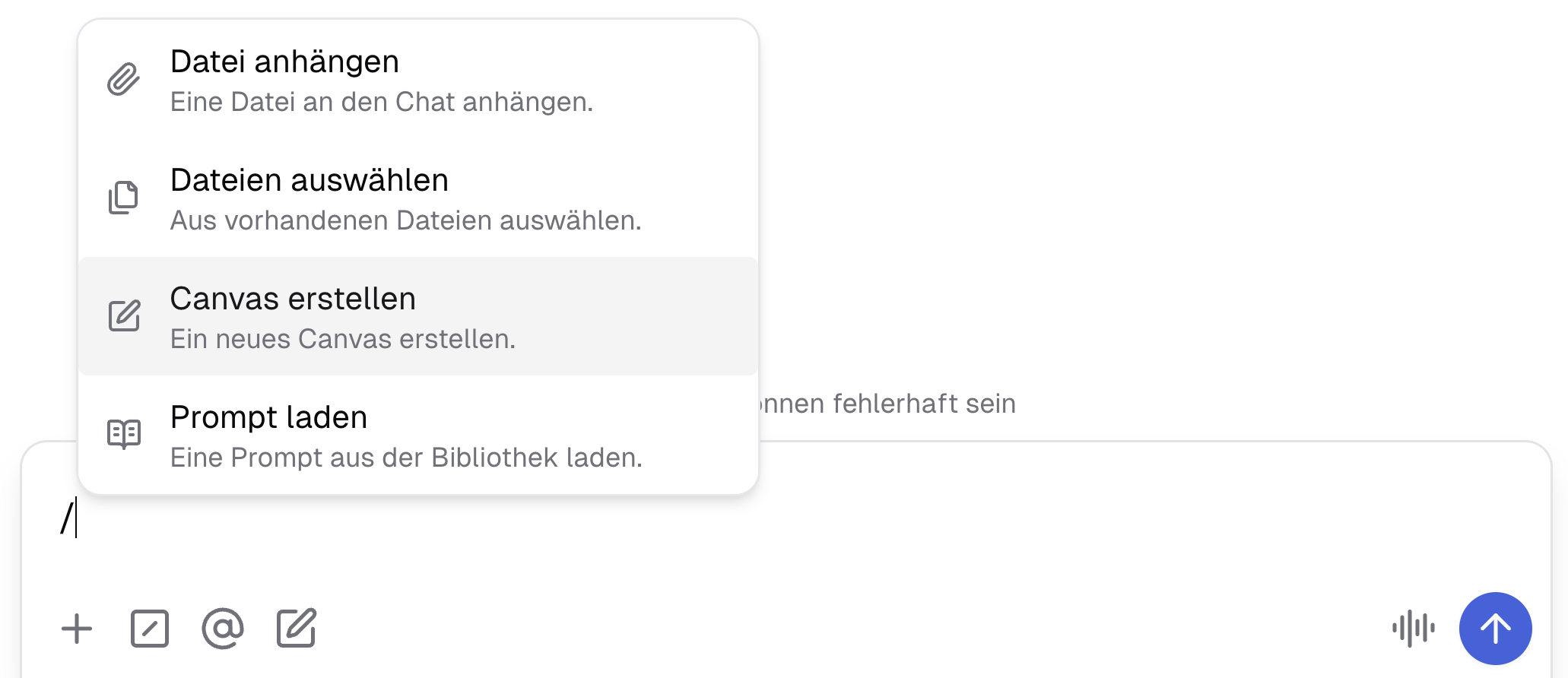Click the pencil-square icon beside Canvas erstellen
Viewport: 1568px width, 678px height.
click(123, 316)
